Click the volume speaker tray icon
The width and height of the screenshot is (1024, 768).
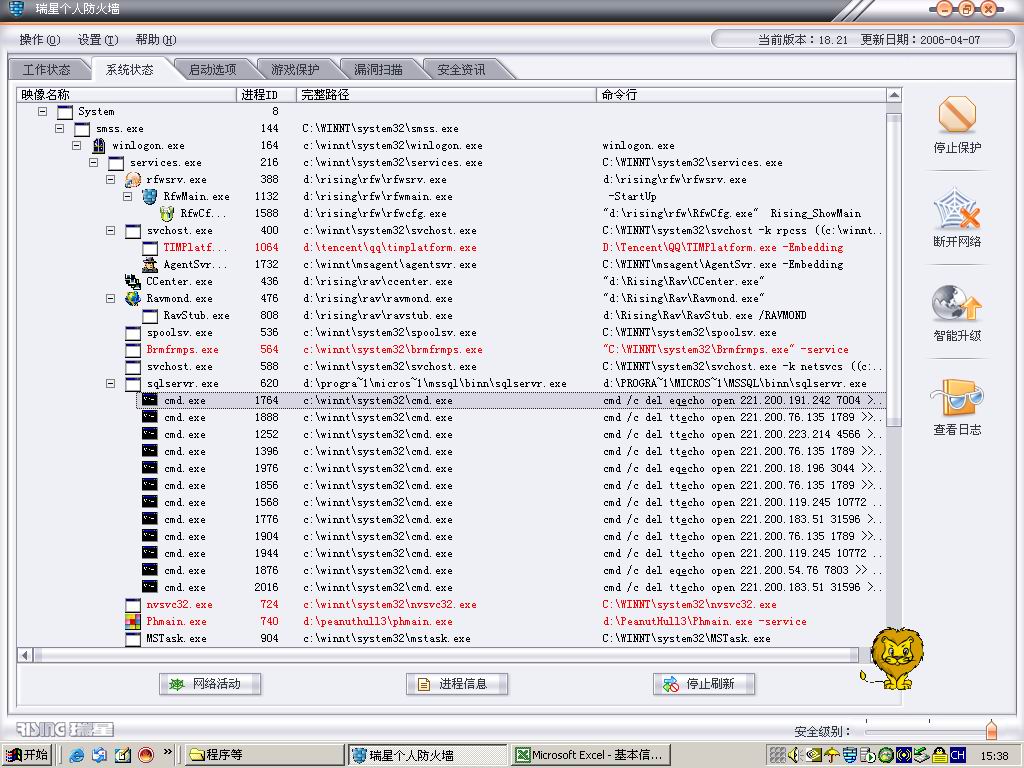click(795, 755)
